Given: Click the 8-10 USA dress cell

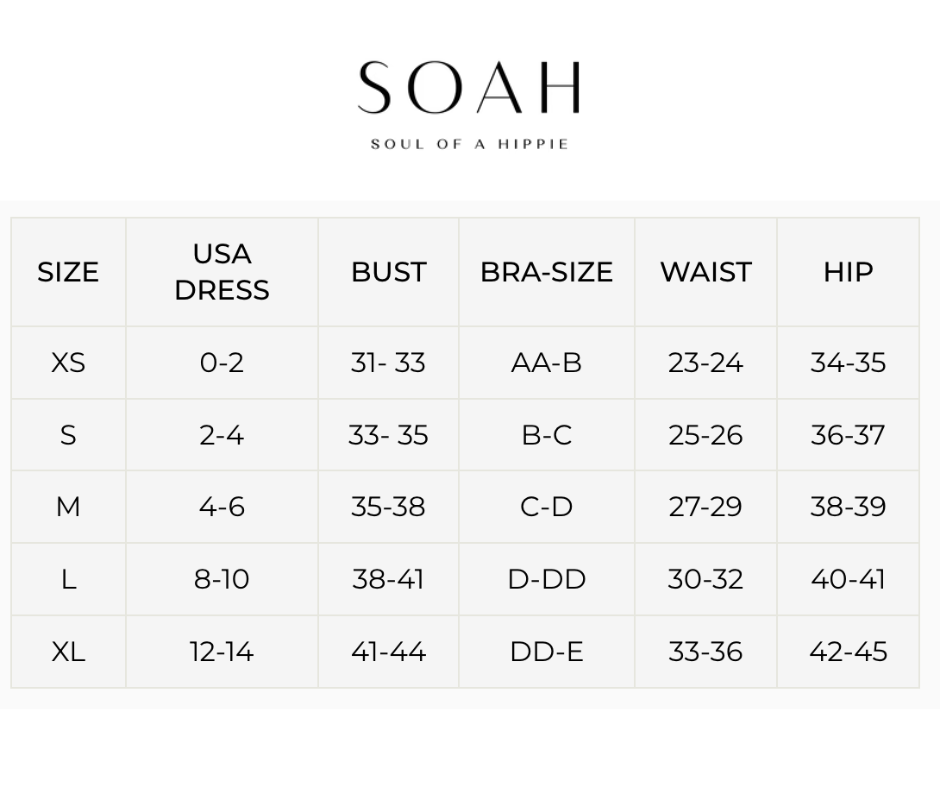Looking at the screenshot, I should [222, 579].
